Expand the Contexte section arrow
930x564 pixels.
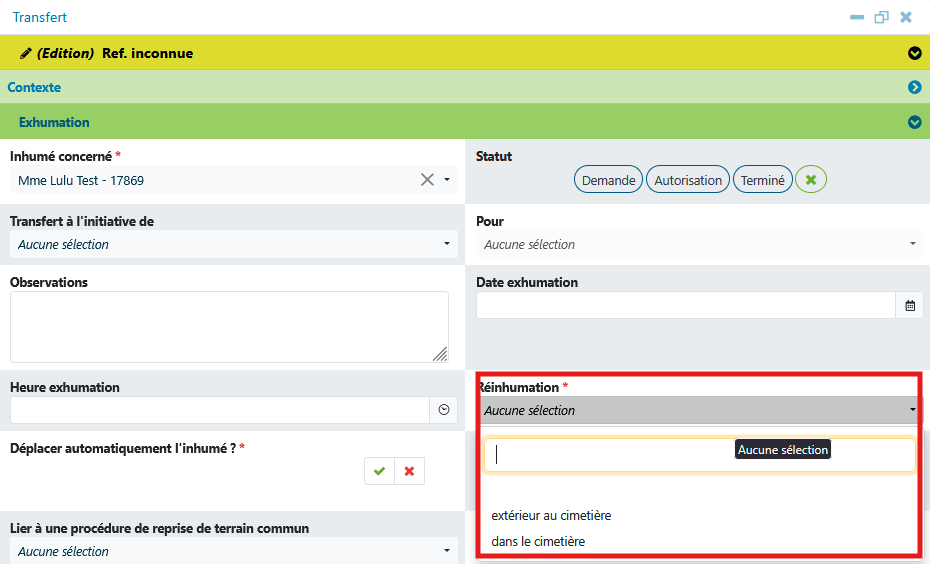tap(915, 87)
